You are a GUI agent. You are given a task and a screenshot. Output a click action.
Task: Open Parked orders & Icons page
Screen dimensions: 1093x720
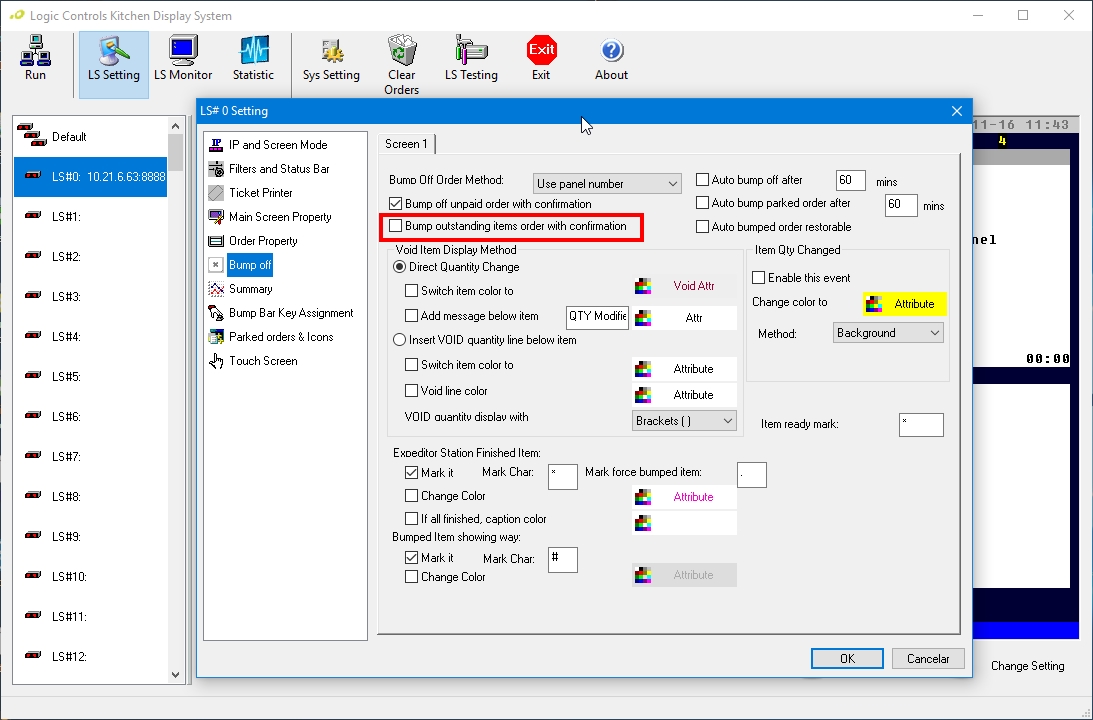(271, 337)
